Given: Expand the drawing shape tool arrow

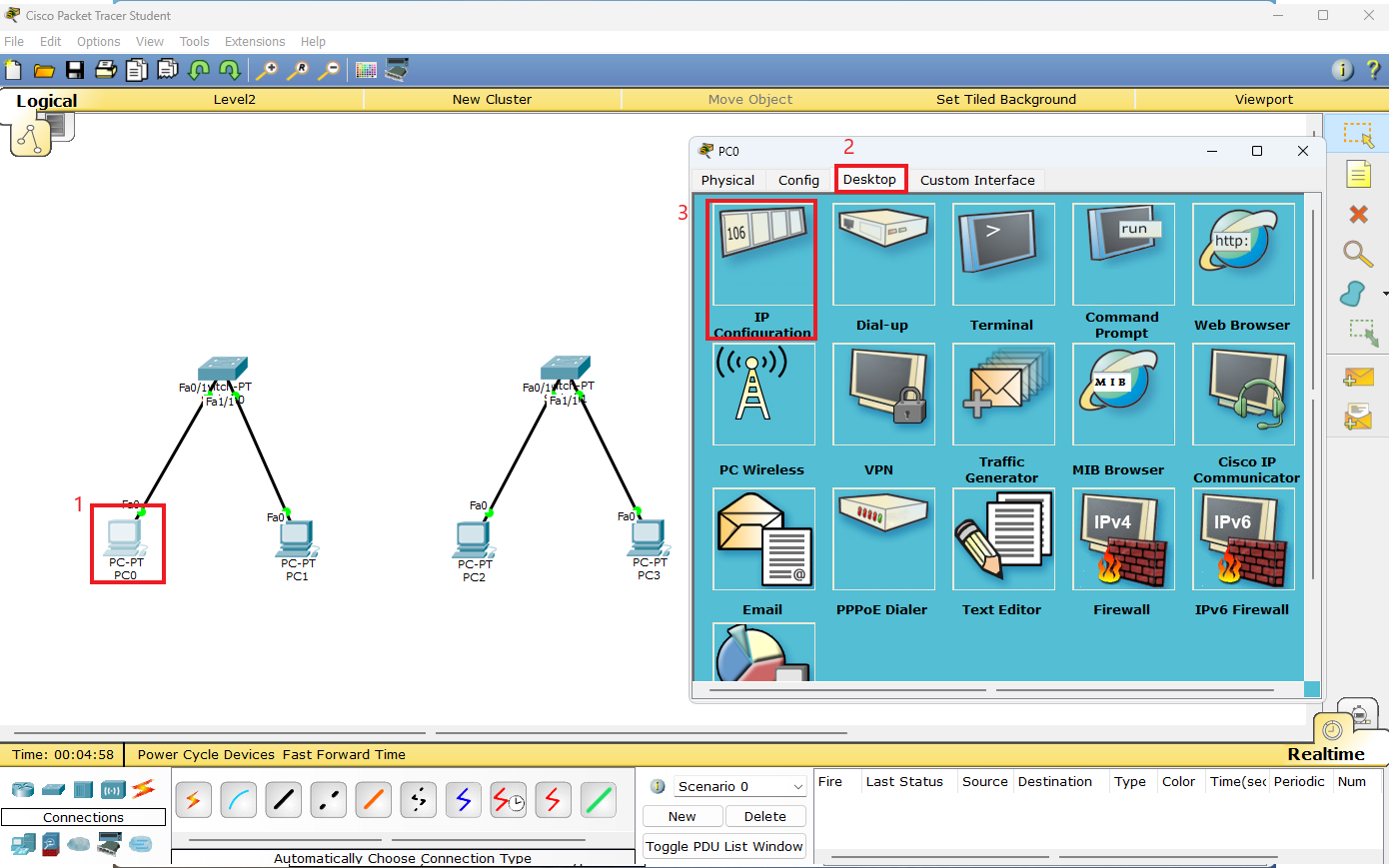Looking at the screenshot, I should coord(1384,294).
